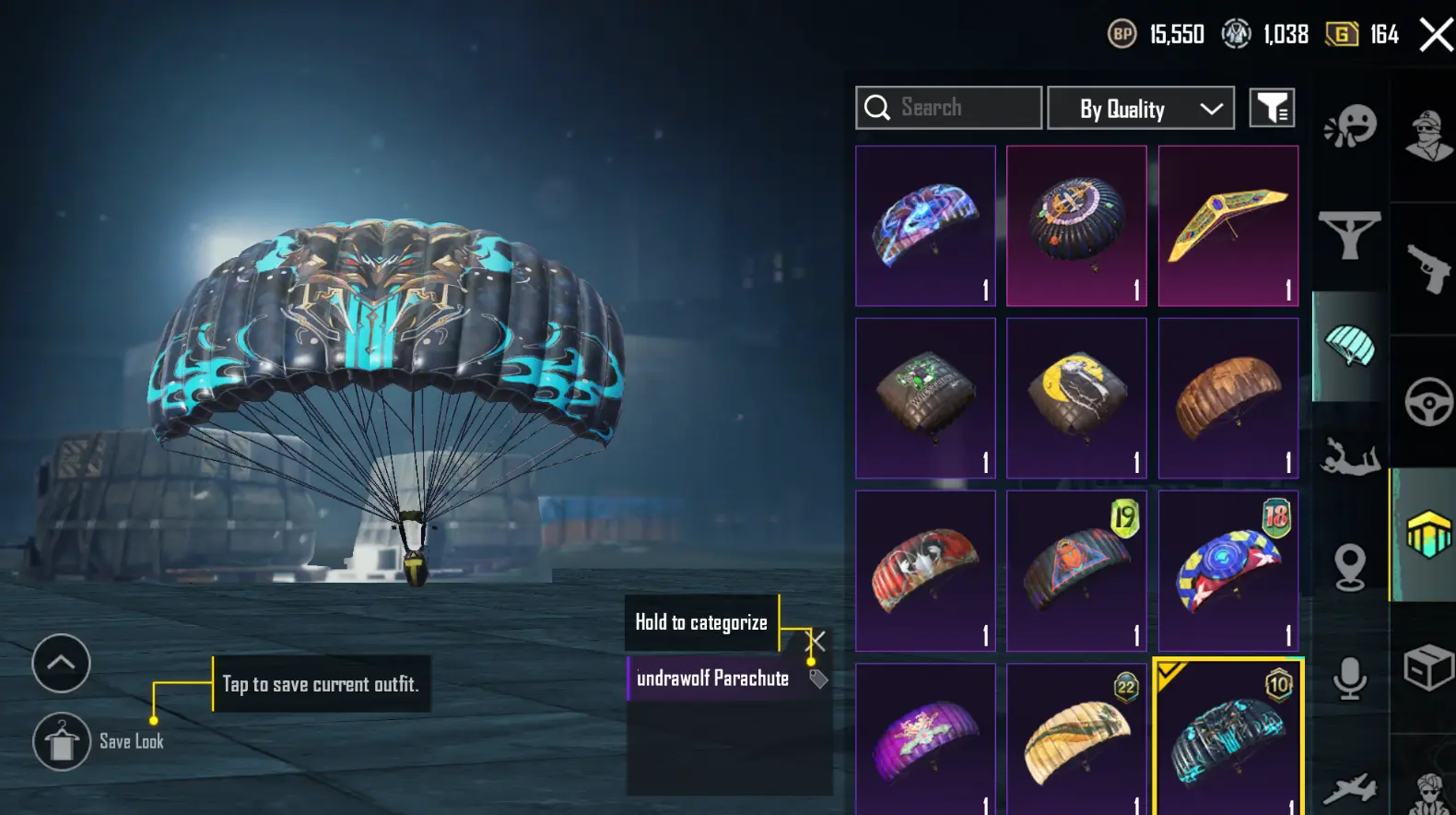Screen dimensions: 1456x815
Task: Select the location pin category icon
Action: [x=1350, y=566]
